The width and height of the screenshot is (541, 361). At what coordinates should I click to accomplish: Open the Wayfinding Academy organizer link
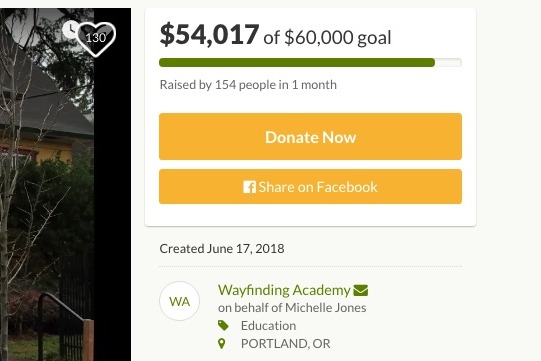pos(284,290)
